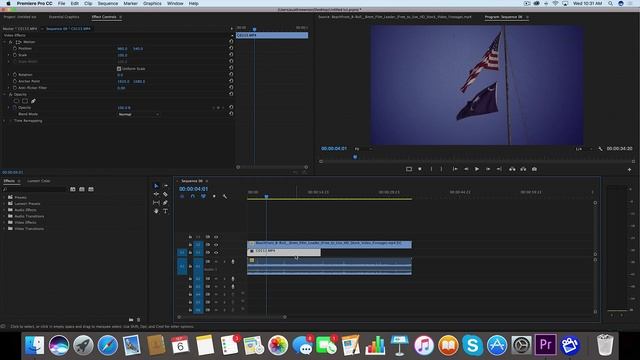Screen dimensions: 640x360
Task: Open the File menu
Action: coord(61,3)
